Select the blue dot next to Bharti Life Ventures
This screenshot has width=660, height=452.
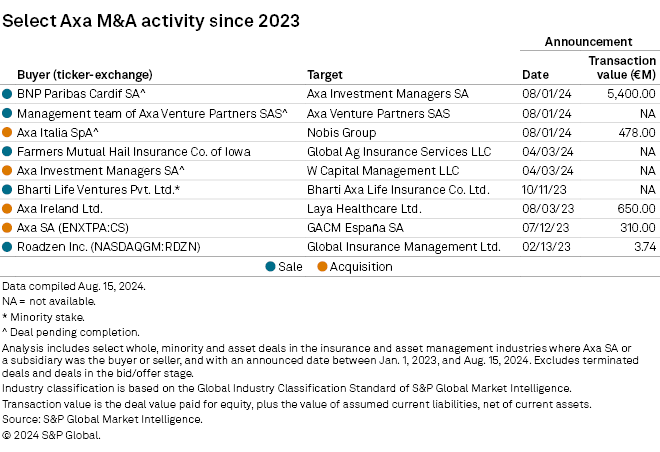click(8, 189)
